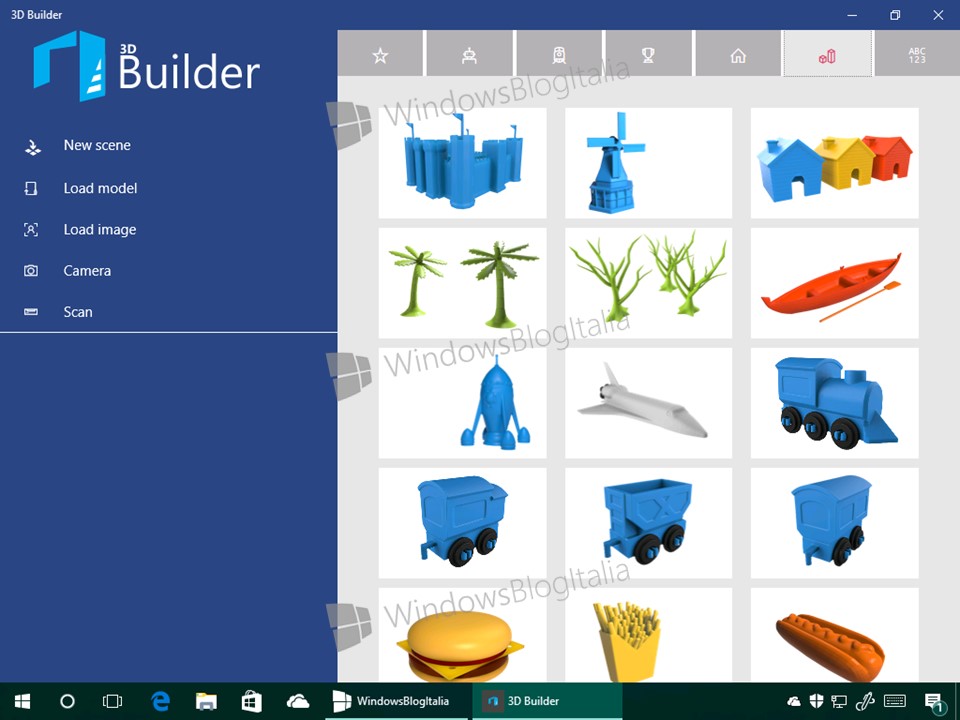
Task: Open network status tray icon
Action: tap(839, 702)
